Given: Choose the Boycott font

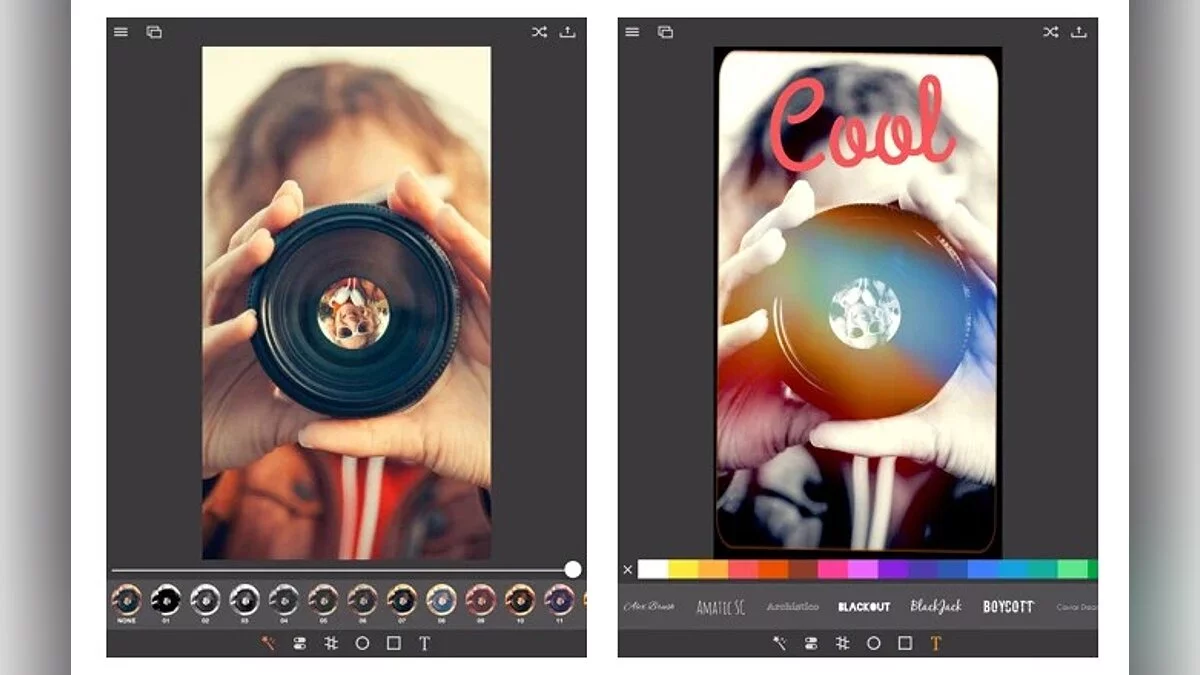Looking at the screenshot, I should coord(1008,607).
